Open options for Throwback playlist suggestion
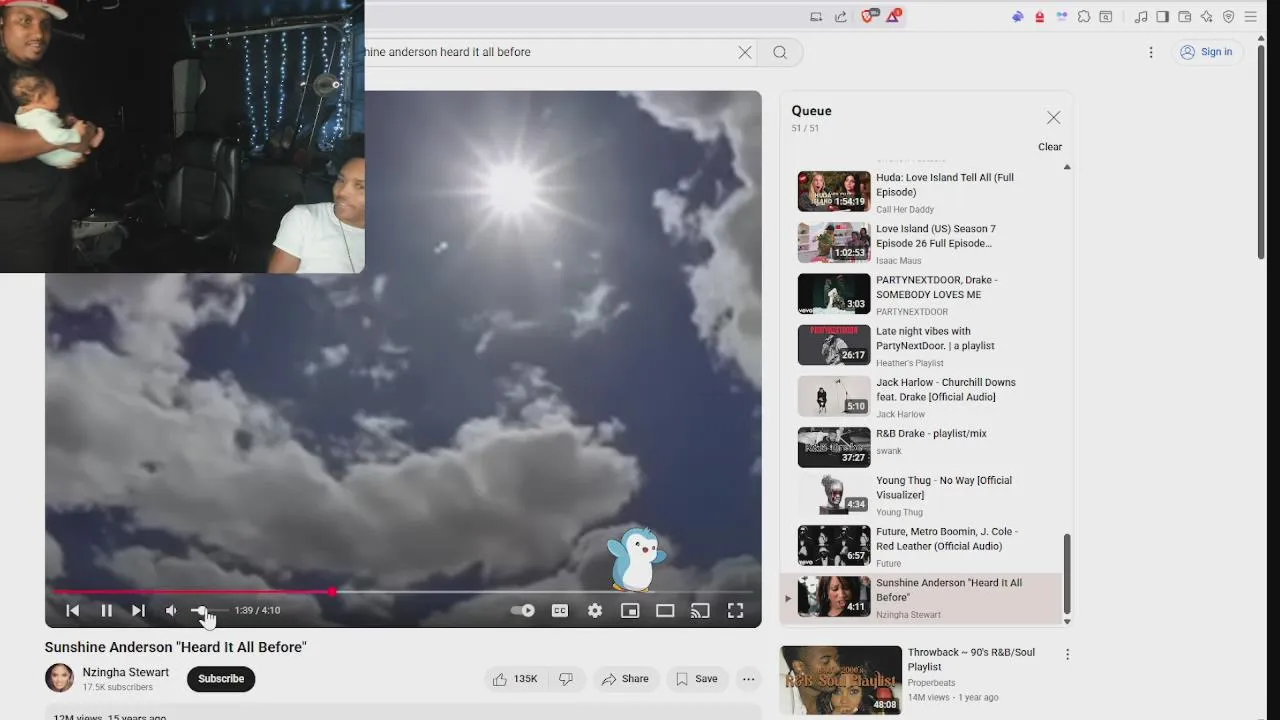 (x=1067, y=655)
